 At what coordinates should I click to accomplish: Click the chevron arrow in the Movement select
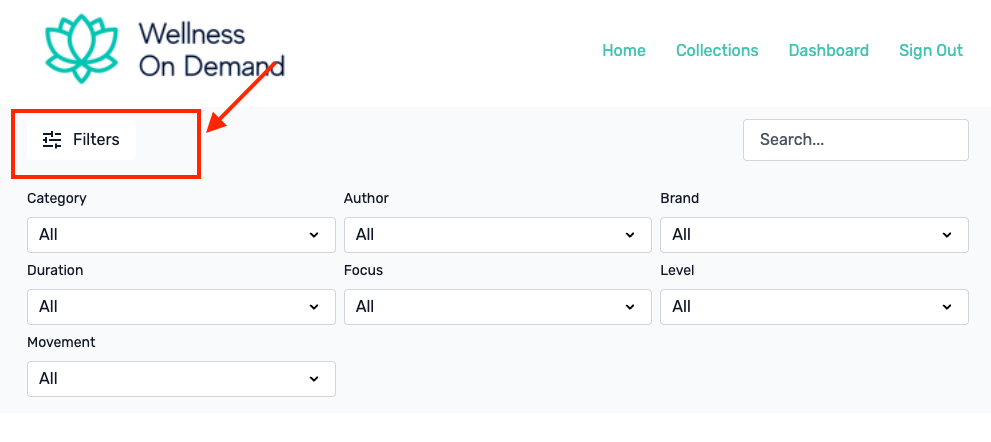pos(314,379)
